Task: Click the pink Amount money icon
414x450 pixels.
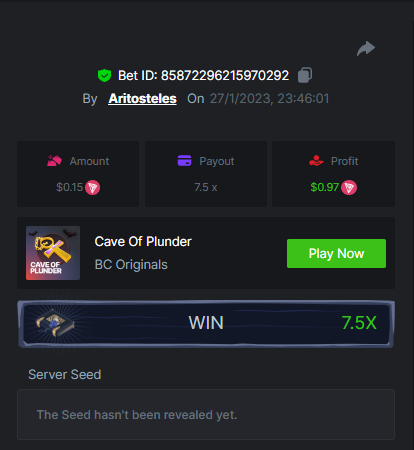Action: point(54,161)
